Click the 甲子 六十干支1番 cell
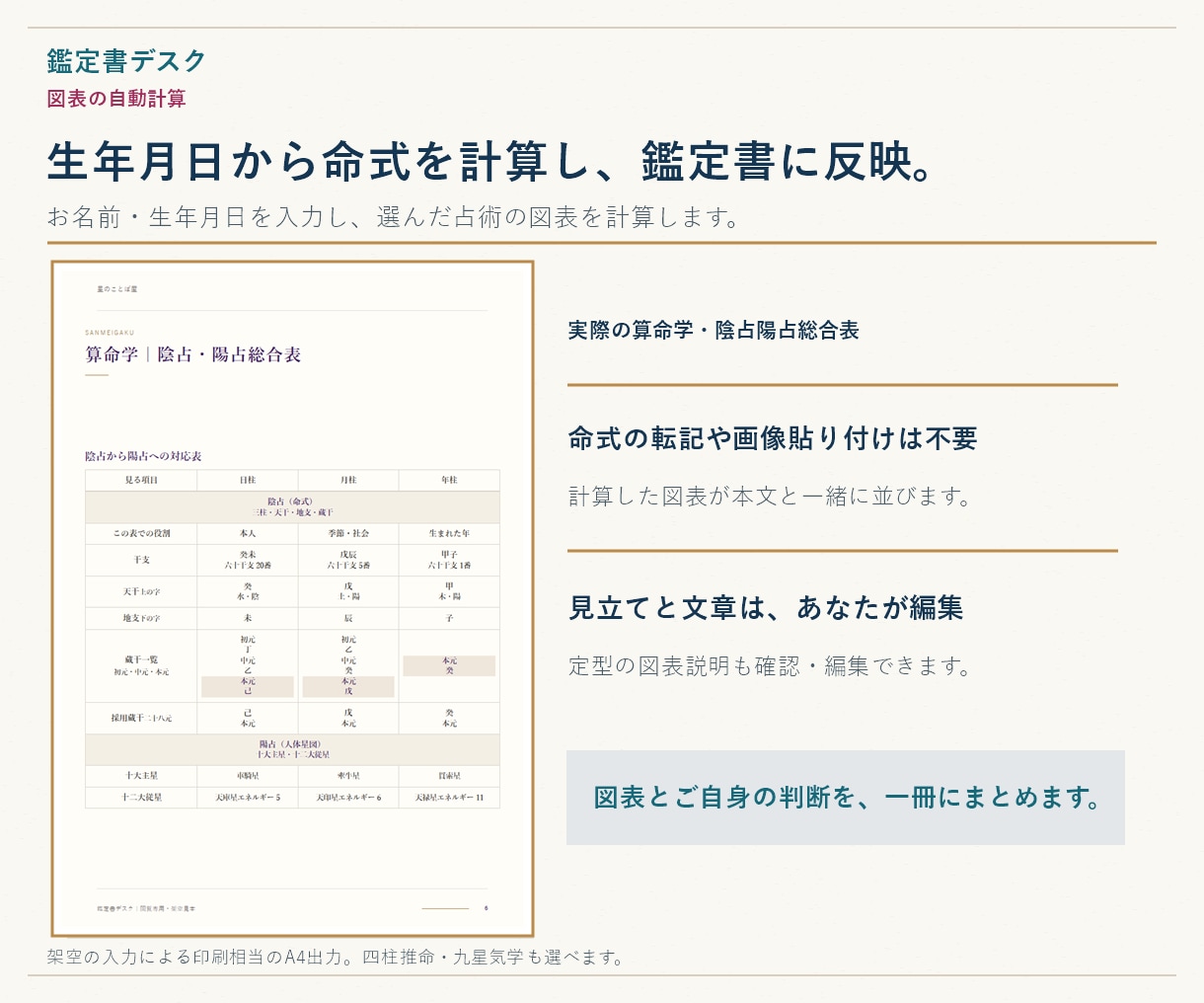This screenshot has width=1204, height=1003. click(449, 560)
